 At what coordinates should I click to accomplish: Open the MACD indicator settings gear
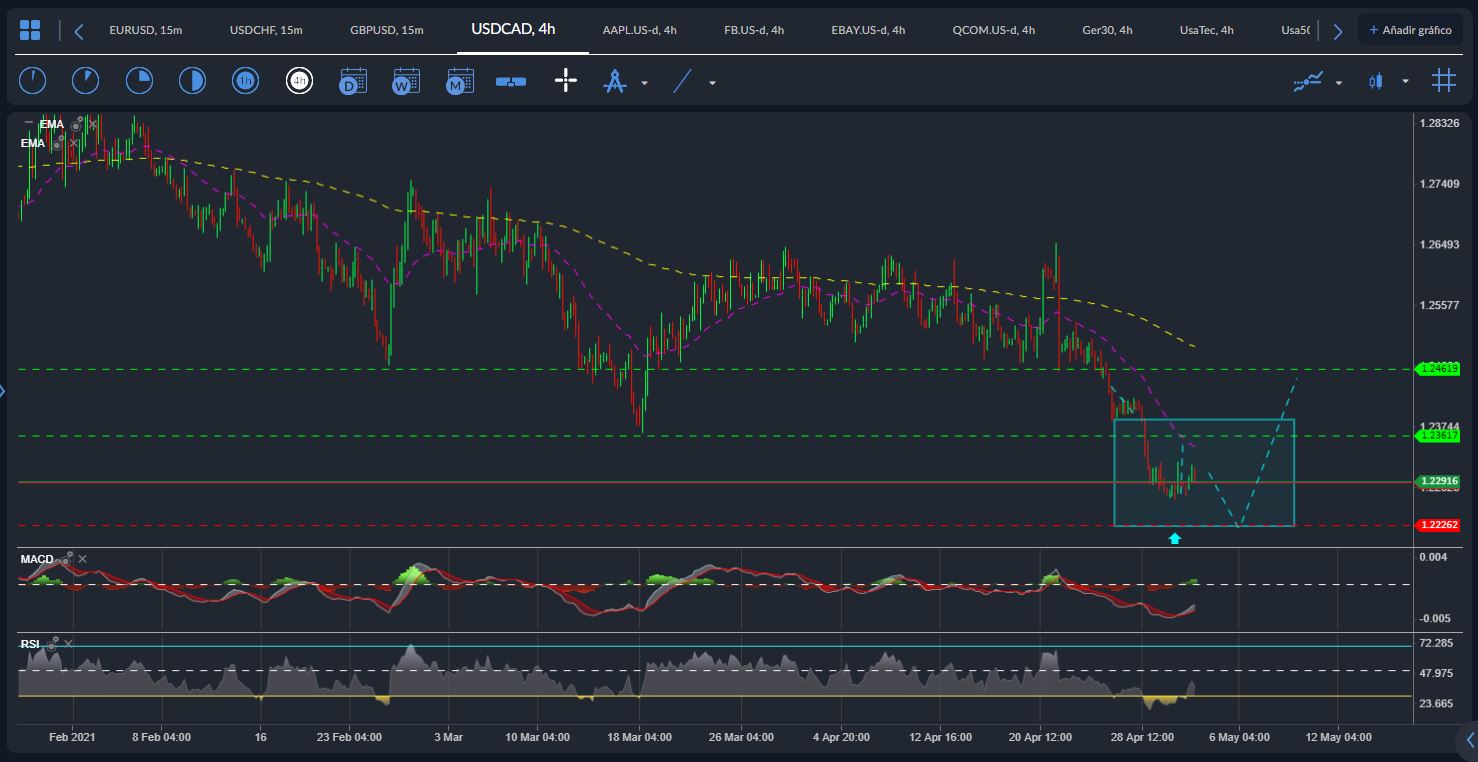click(66, 558)
